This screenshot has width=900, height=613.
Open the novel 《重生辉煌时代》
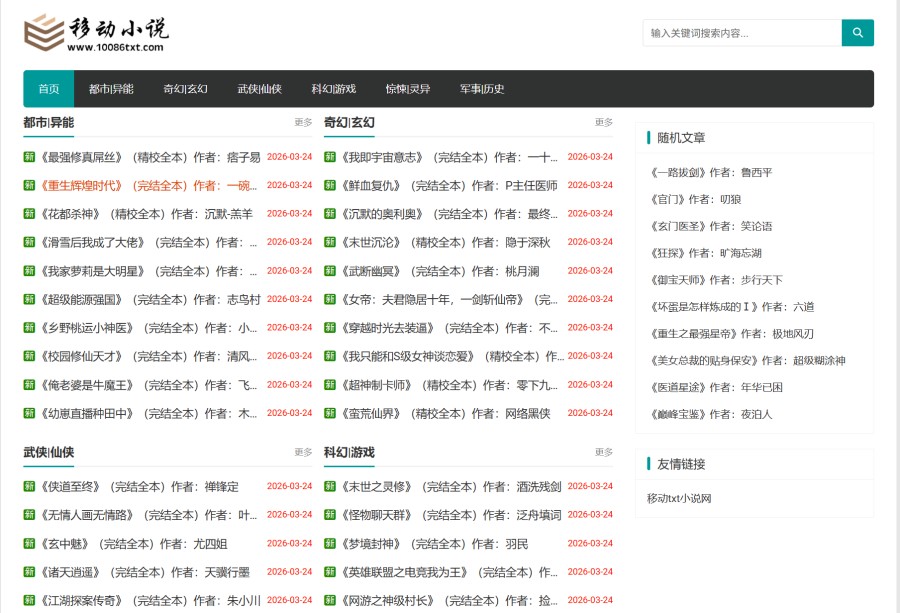point(80,185)
